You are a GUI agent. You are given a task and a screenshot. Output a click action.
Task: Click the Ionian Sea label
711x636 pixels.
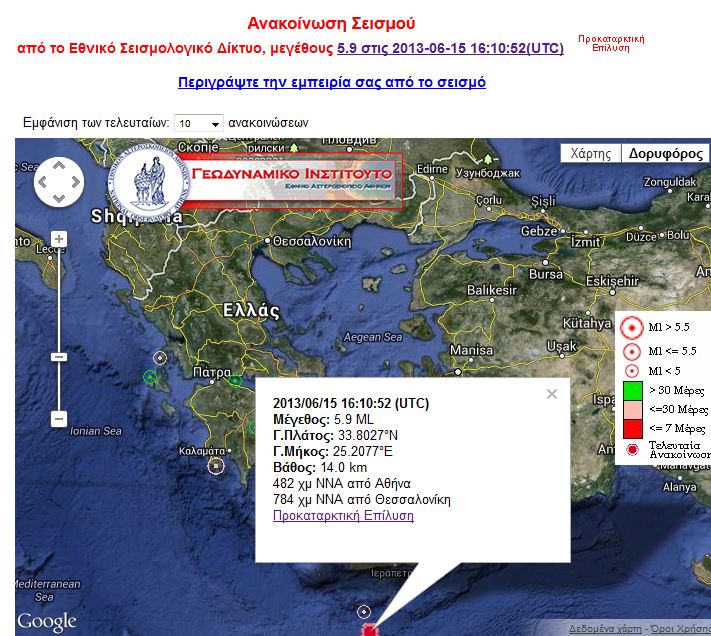(96, 431)
